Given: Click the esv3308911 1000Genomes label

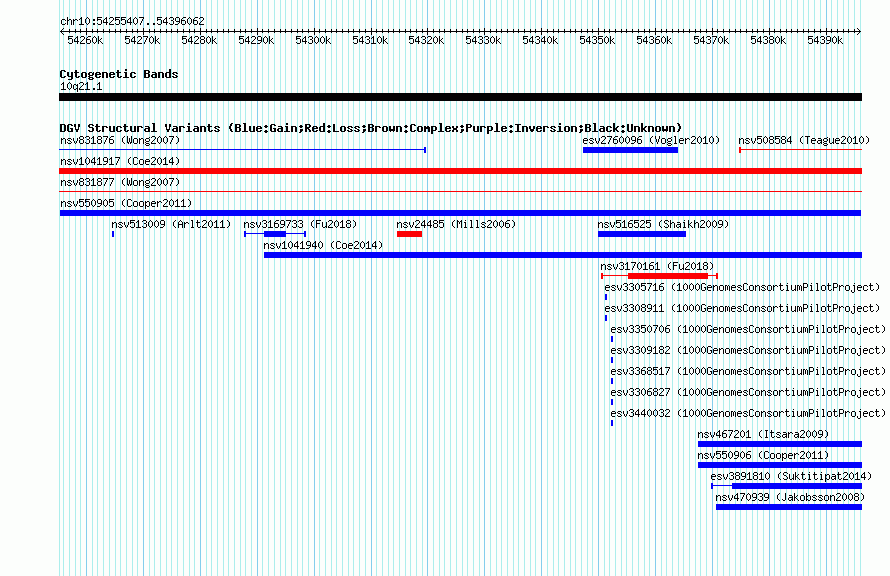Looking at the screenshot, I should [742, 308].
